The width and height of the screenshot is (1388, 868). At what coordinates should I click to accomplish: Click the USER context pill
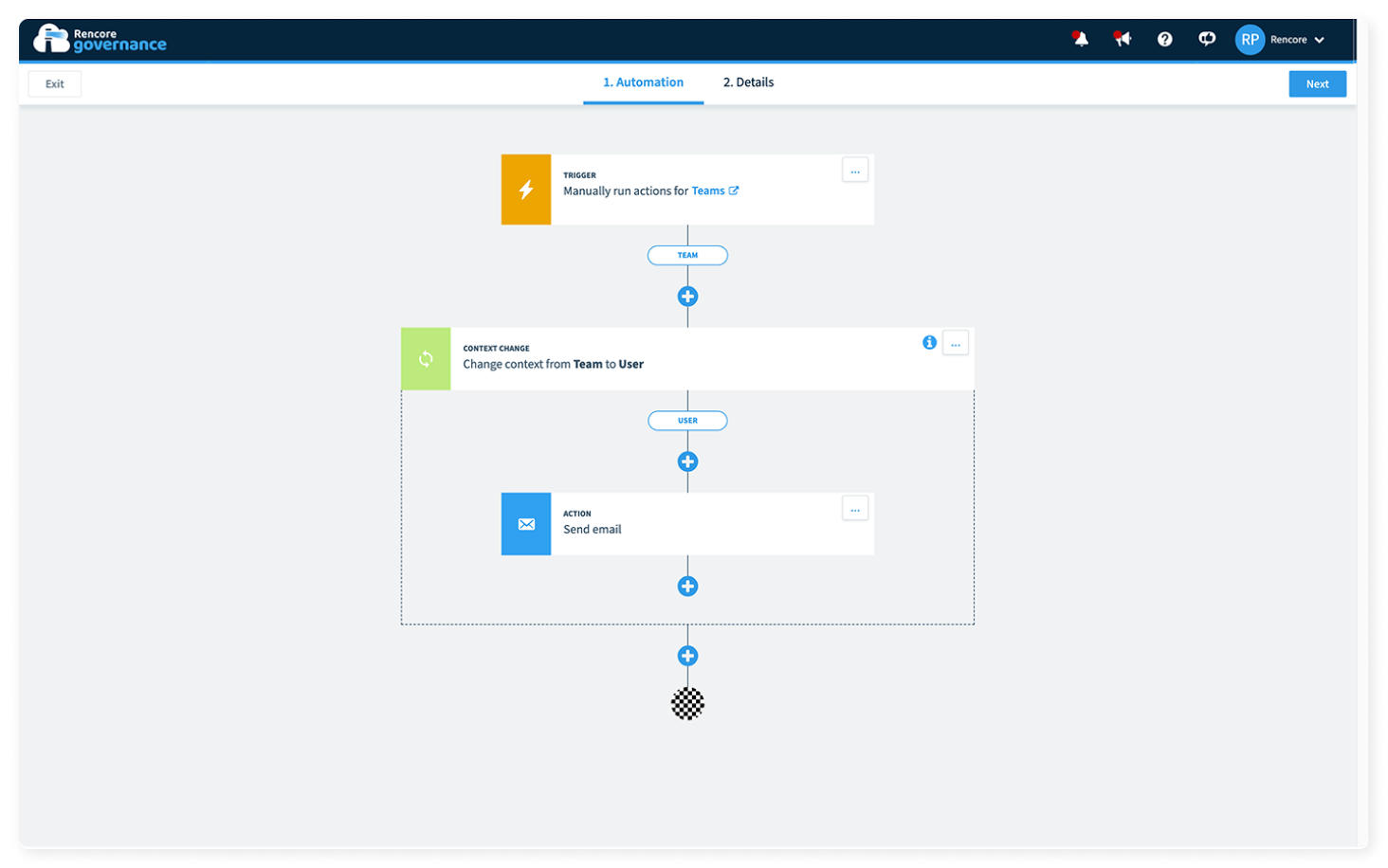pos(687,420)
